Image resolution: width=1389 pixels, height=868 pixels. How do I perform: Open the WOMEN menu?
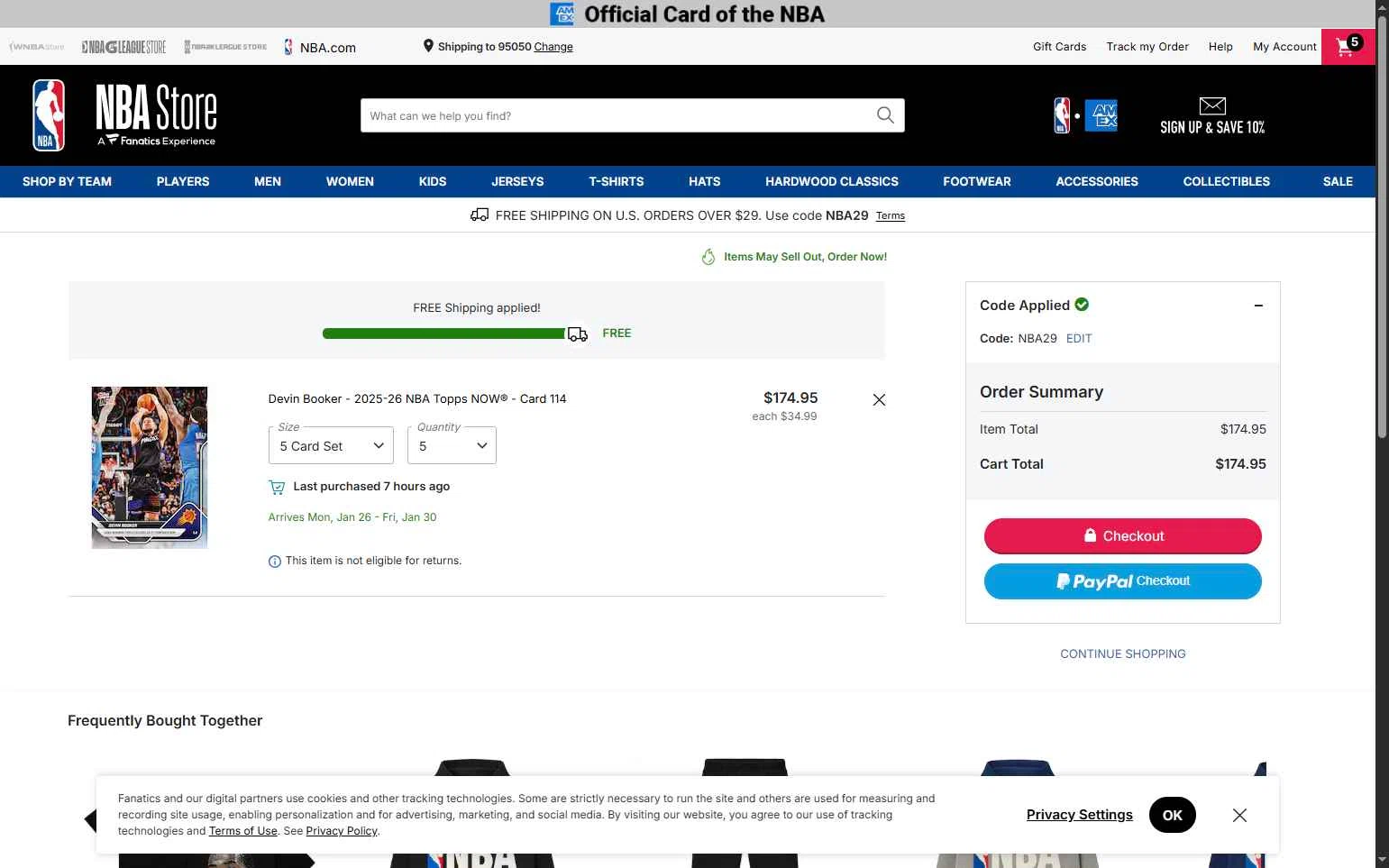point(350,181)
